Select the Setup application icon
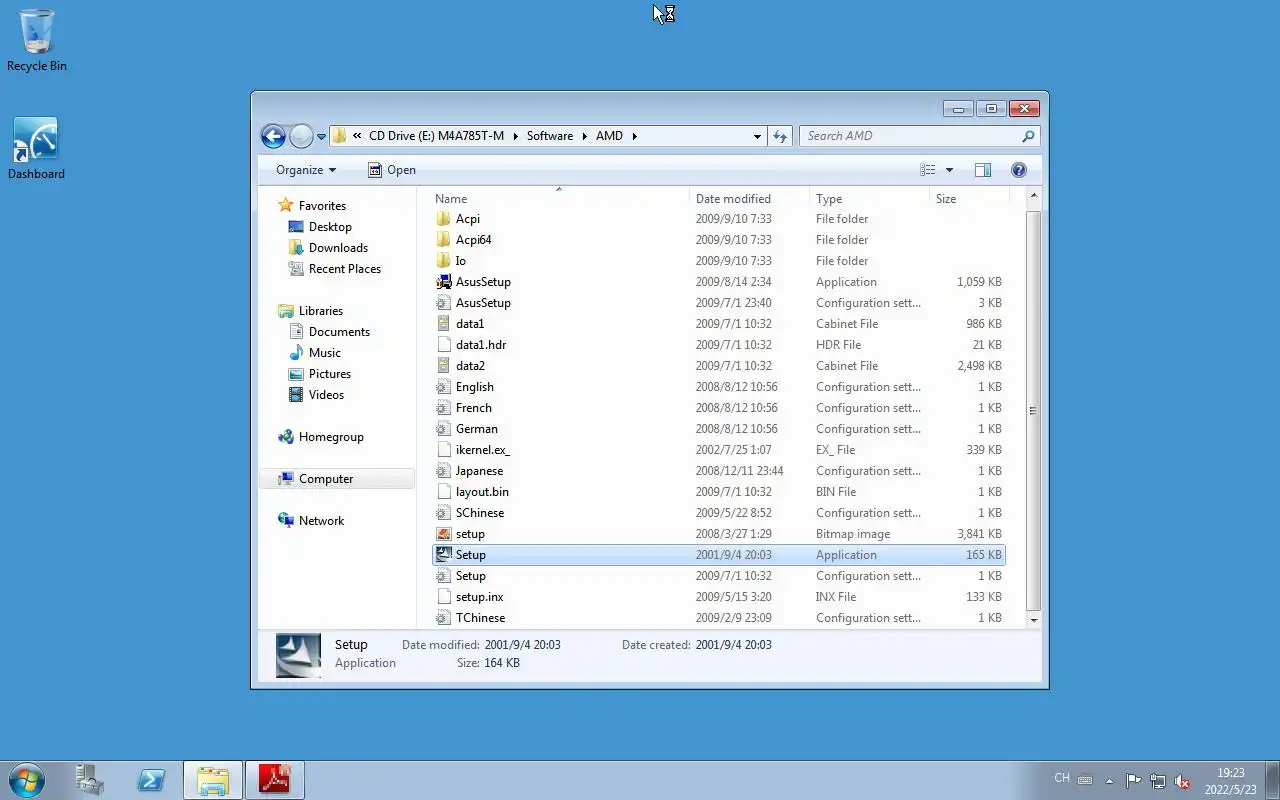This screenshot has width=1280, height=800. click(x=444, y=555)
